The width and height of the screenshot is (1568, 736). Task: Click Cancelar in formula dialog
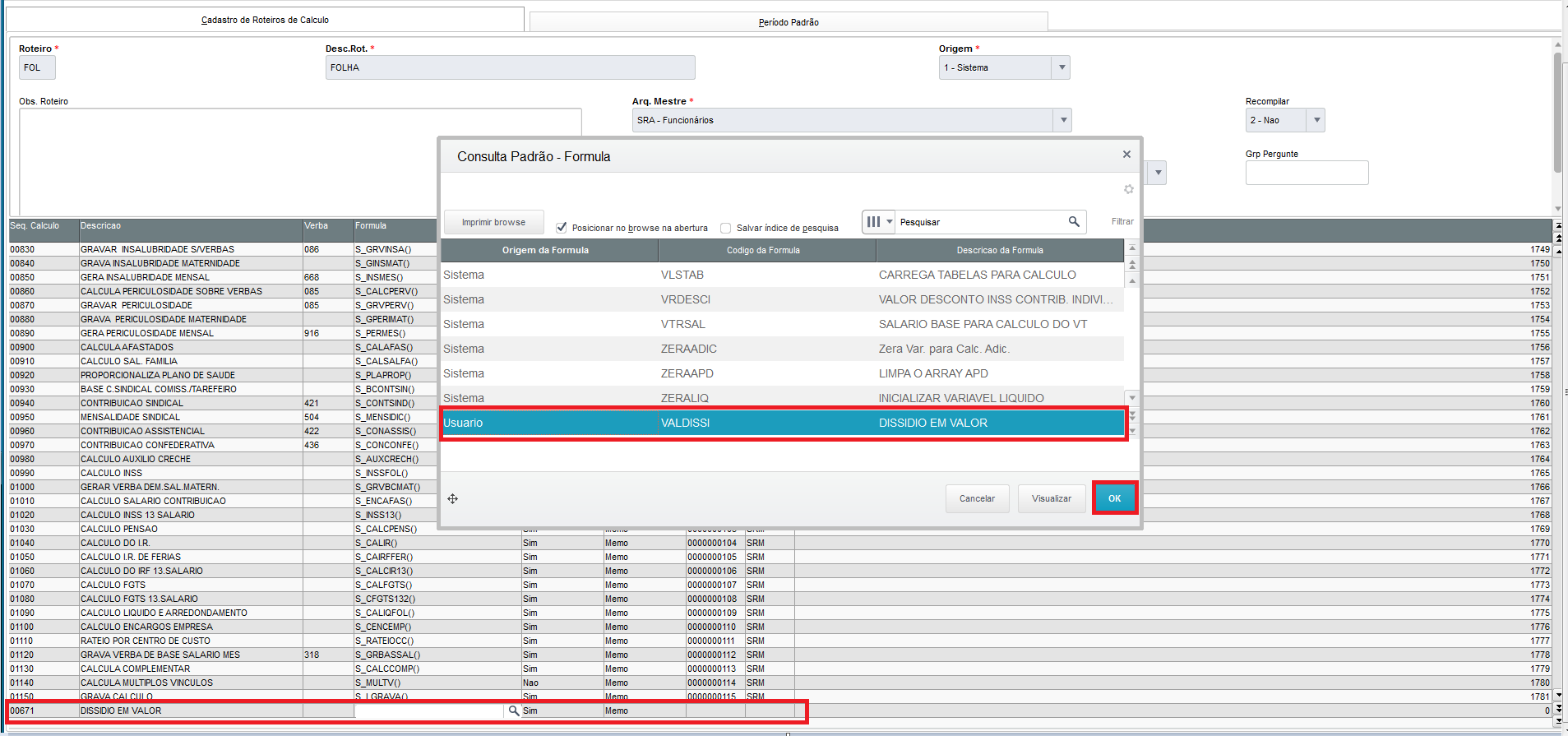(977, 498)
